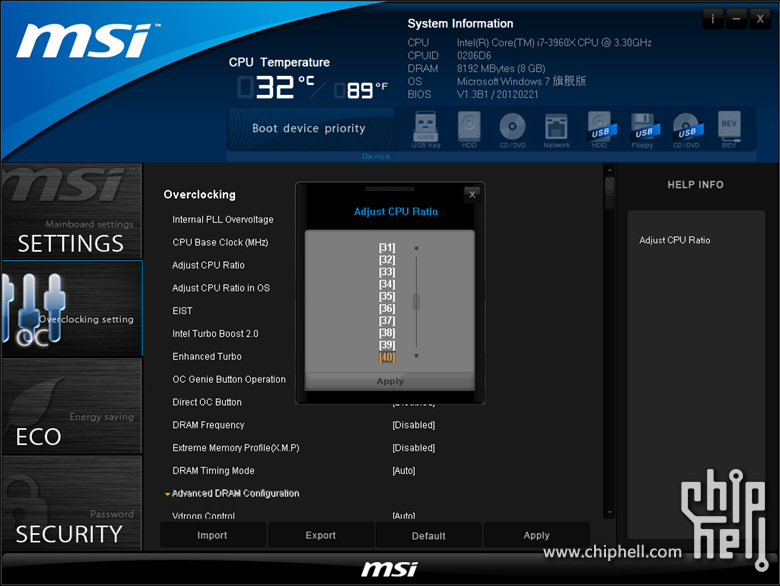Click the info 'i' button at top right
The height and width of the screenshot is (586, 780).
pyautogui.click(x=712, y=19)
